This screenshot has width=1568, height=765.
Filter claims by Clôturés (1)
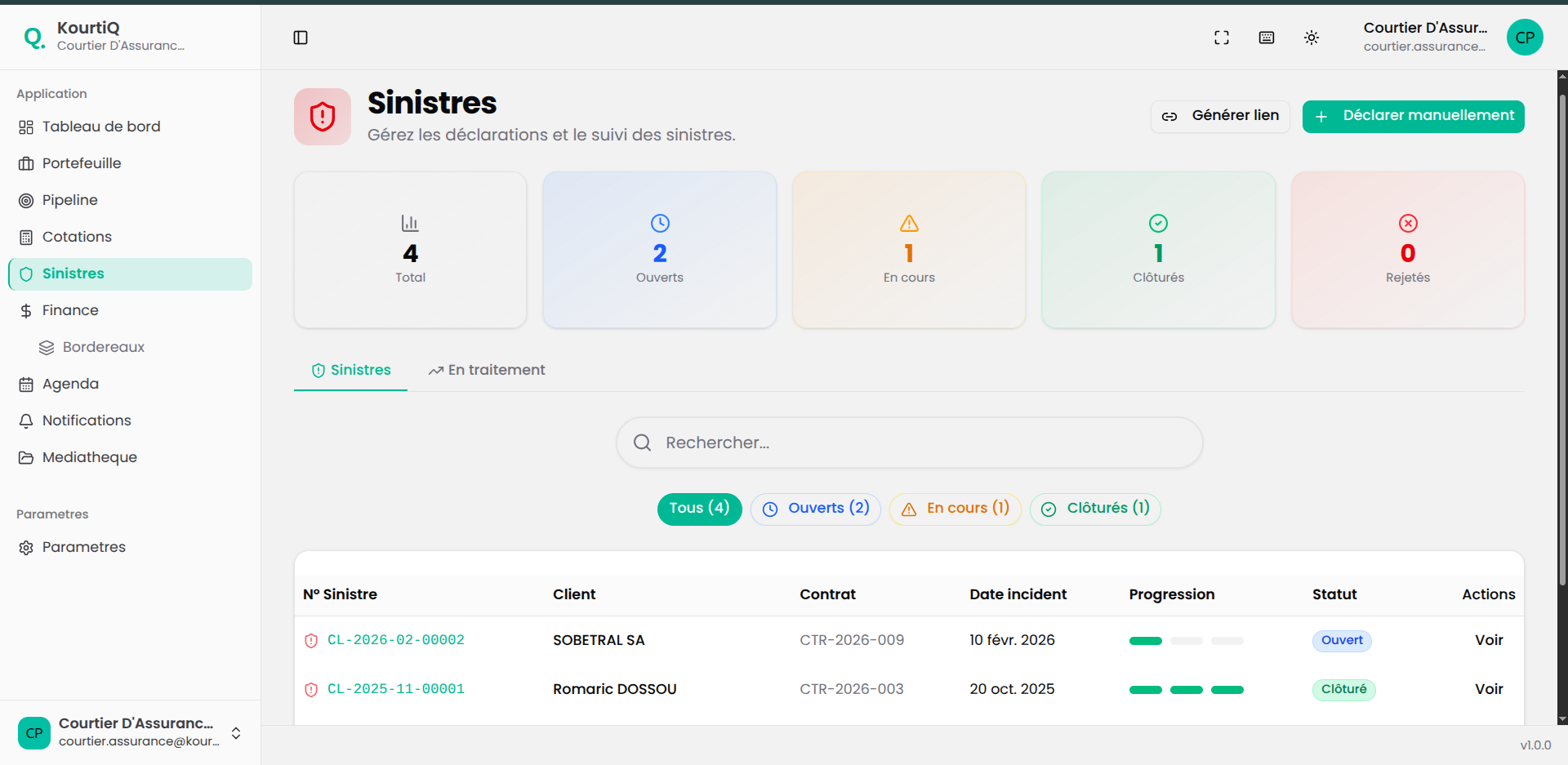tap(1095, 509)
